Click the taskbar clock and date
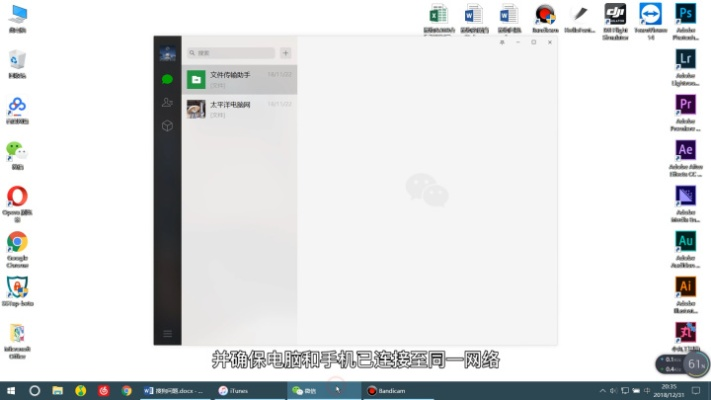 click(x=669, y=390)
